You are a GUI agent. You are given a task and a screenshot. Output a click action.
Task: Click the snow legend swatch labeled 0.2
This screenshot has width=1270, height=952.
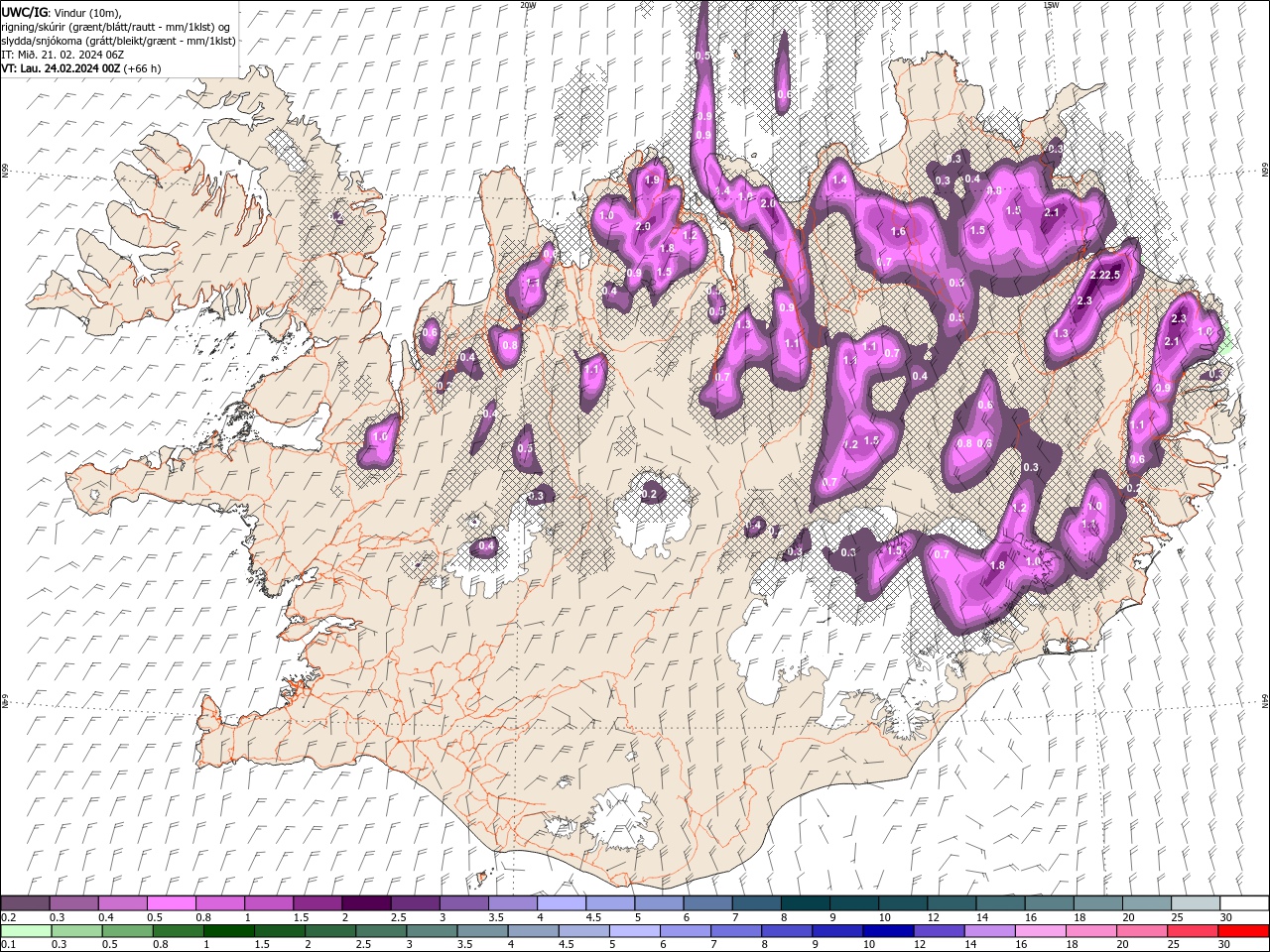coord(25,903)
